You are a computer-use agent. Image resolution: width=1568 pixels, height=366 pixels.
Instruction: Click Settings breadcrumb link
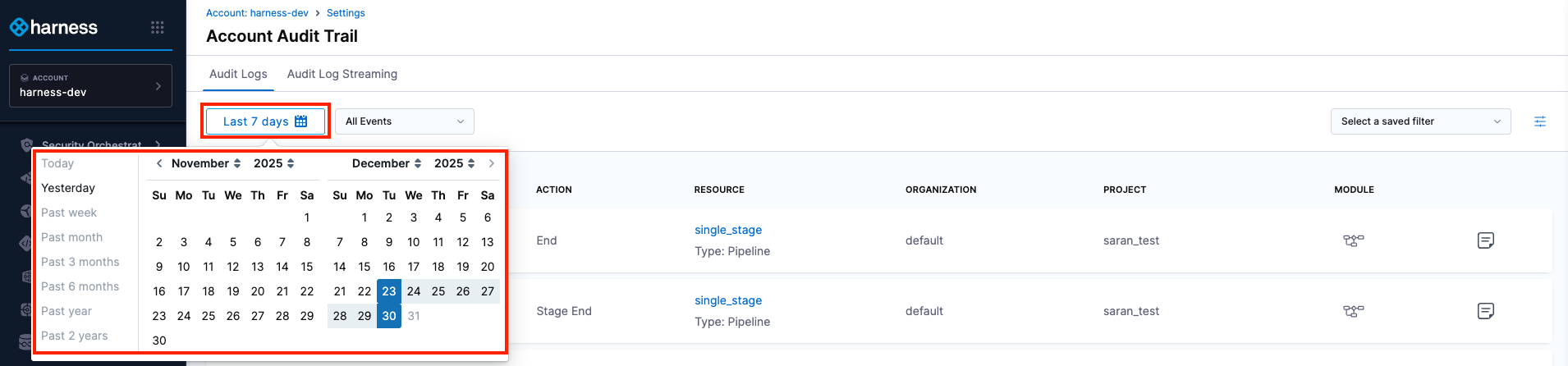[346, 13]
